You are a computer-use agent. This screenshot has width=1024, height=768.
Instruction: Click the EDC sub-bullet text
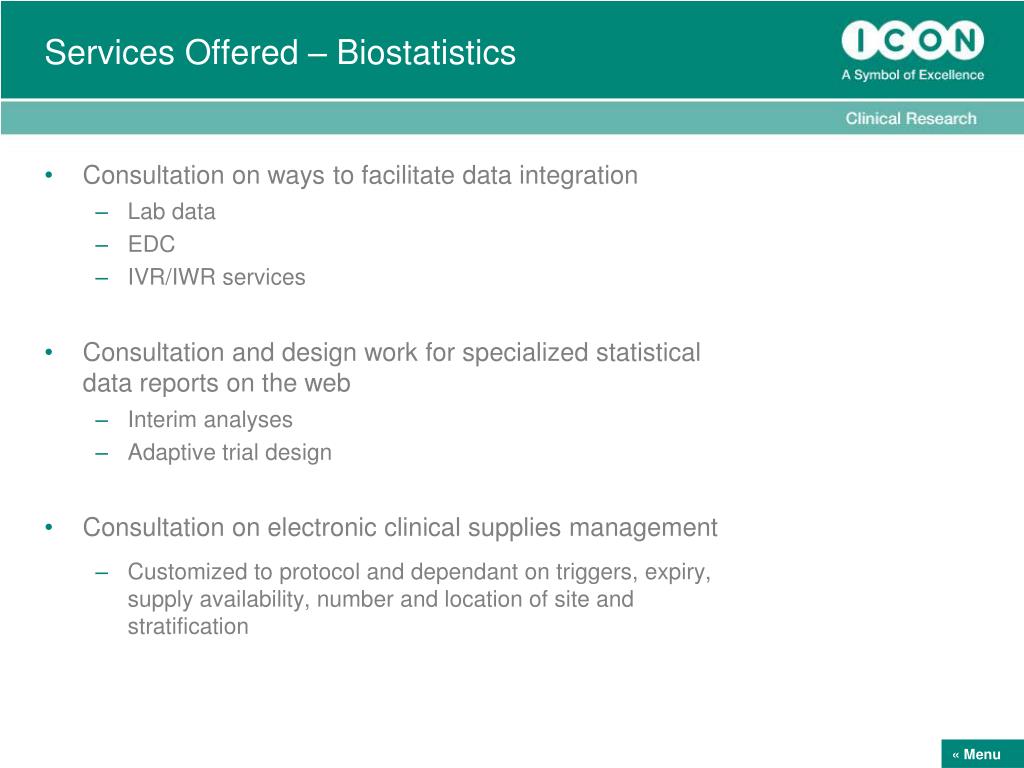152,244
